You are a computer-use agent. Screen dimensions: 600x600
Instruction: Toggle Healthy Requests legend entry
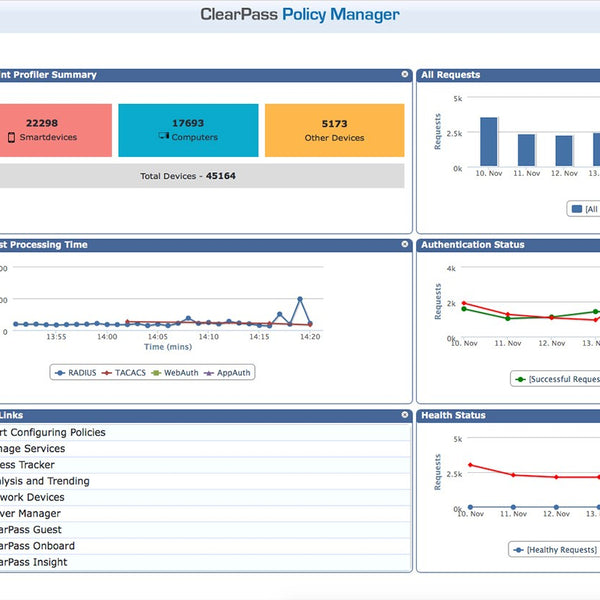point(555,550)
